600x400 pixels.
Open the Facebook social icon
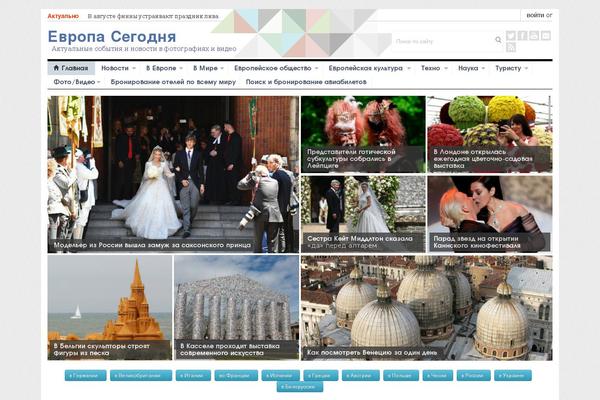pos(522,36)
